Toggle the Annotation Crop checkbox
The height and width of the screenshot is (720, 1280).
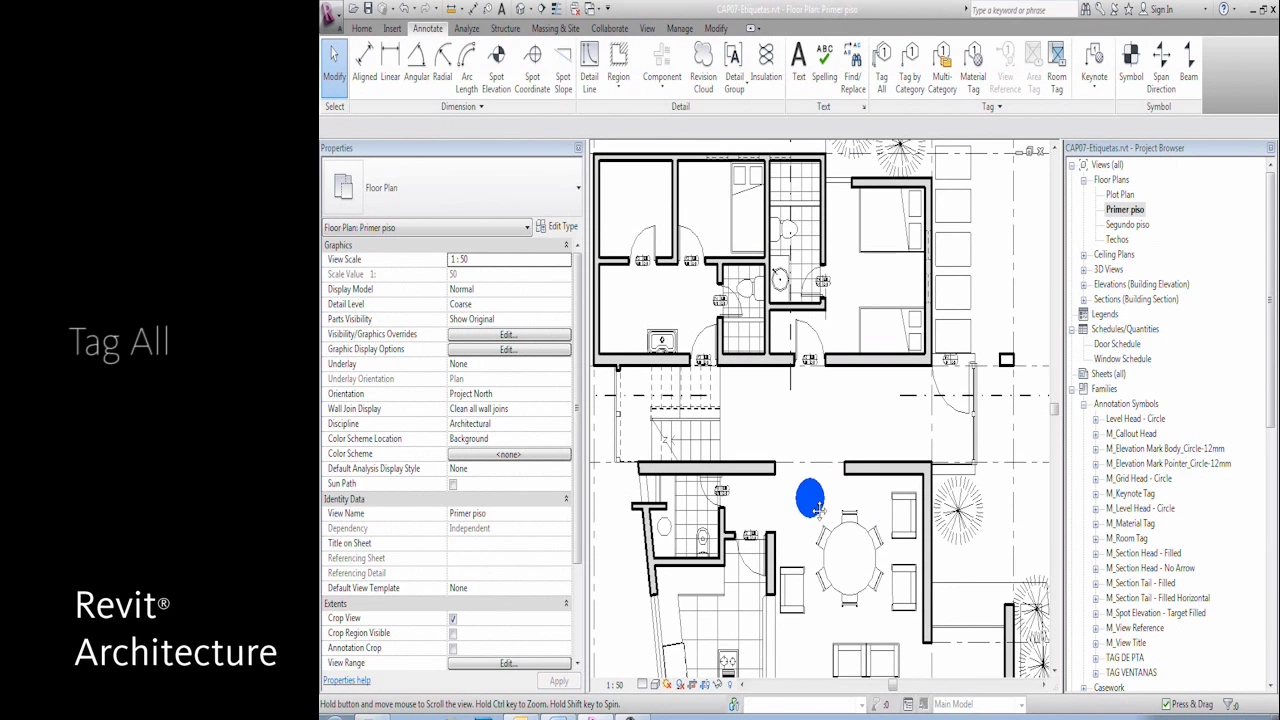(x=453, y=649)
